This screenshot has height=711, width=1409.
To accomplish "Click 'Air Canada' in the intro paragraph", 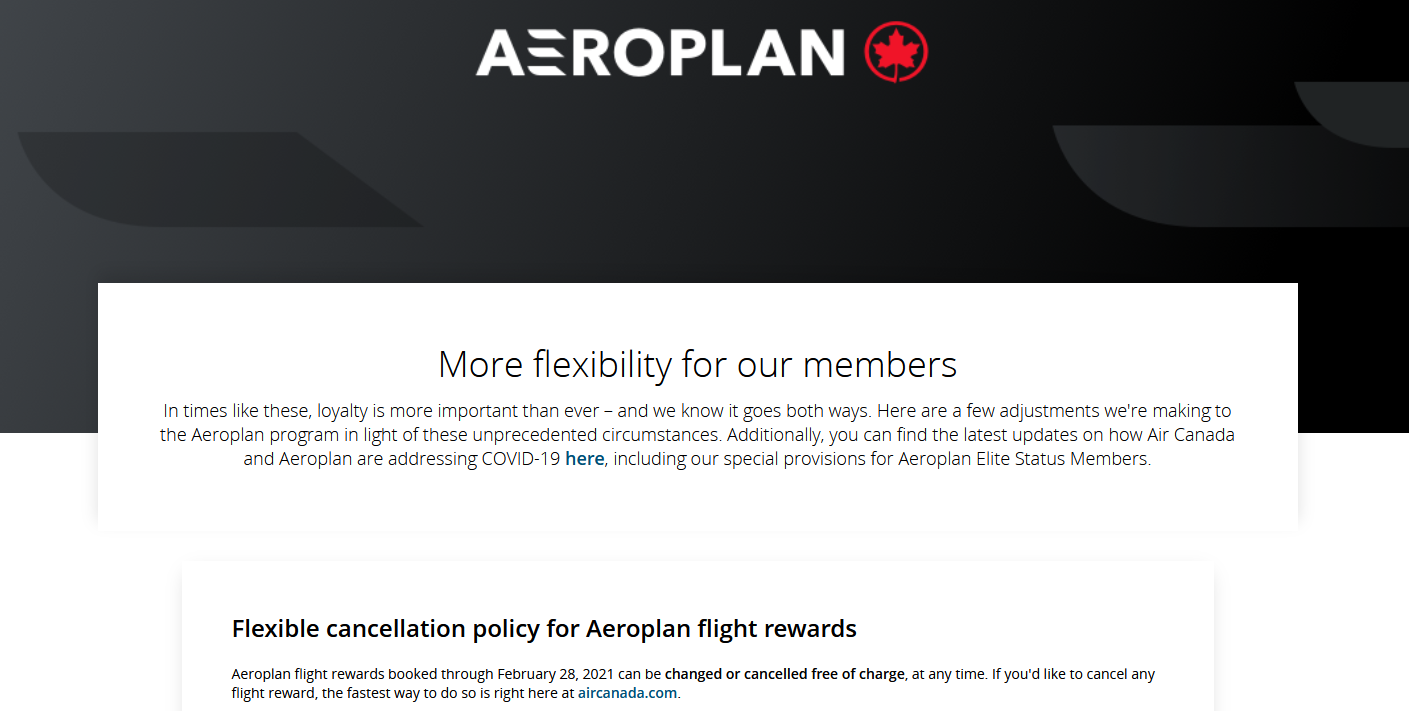I will (x=1192, y=435).
